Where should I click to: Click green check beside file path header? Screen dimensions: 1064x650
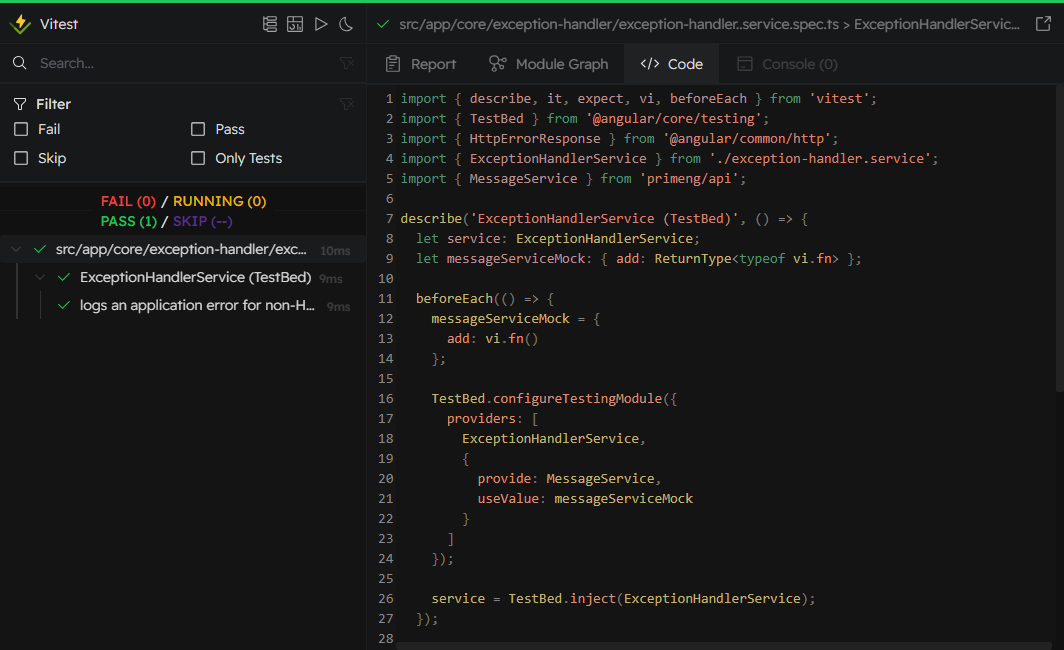click(x=383, y=24)
